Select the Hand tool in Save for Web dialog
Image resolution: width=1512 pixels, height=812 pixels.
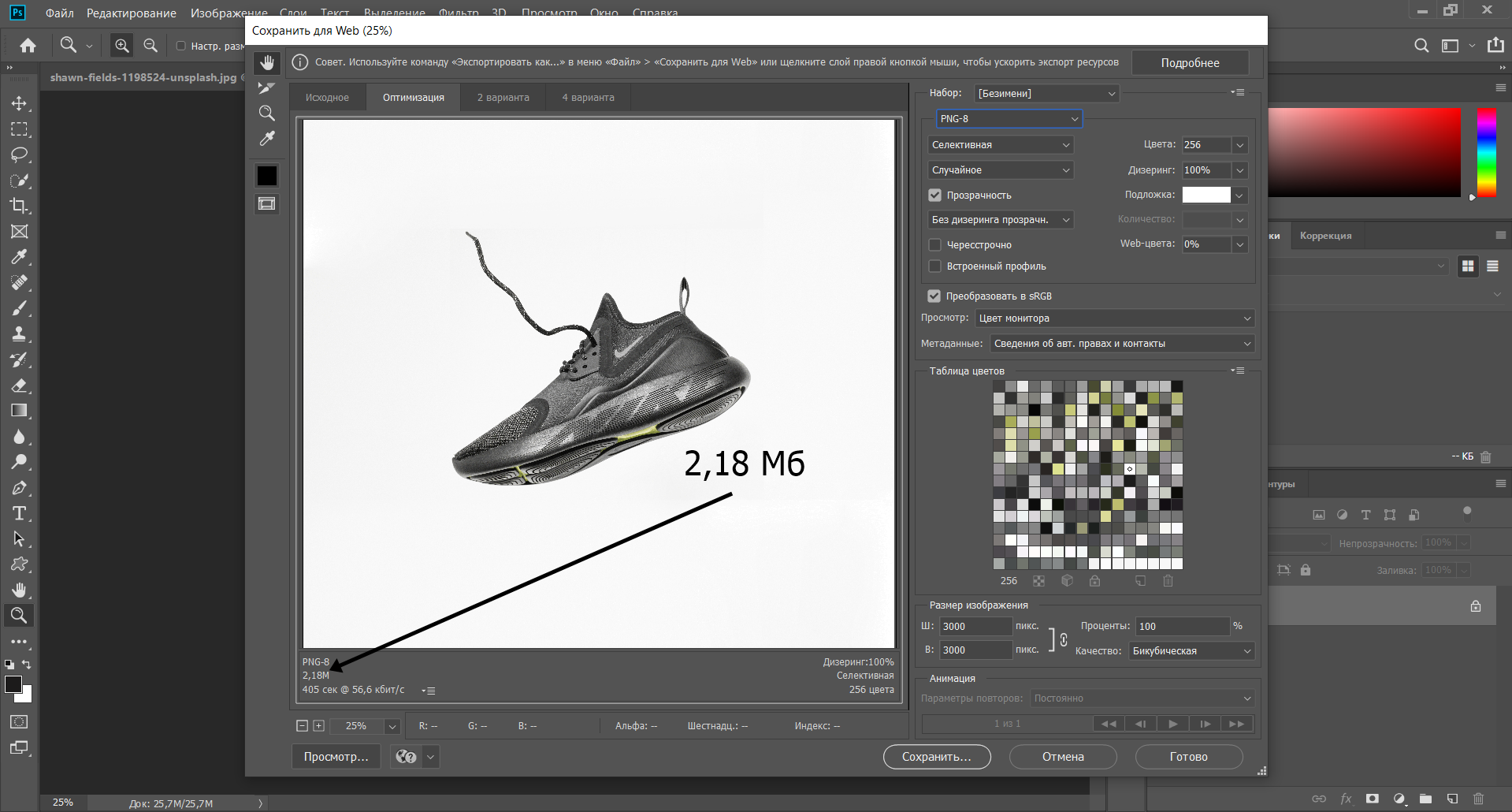[x=267, y=63]
